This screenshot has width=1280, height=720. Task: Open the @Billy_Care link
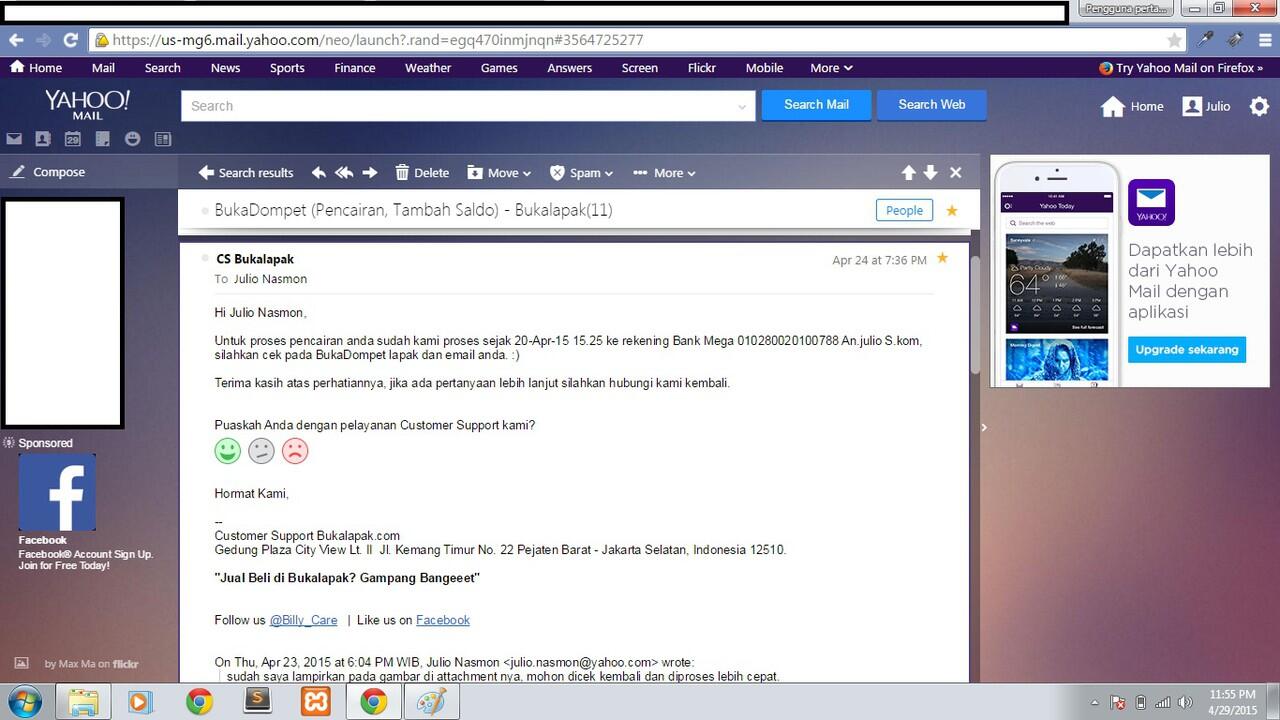coord(303,620)
